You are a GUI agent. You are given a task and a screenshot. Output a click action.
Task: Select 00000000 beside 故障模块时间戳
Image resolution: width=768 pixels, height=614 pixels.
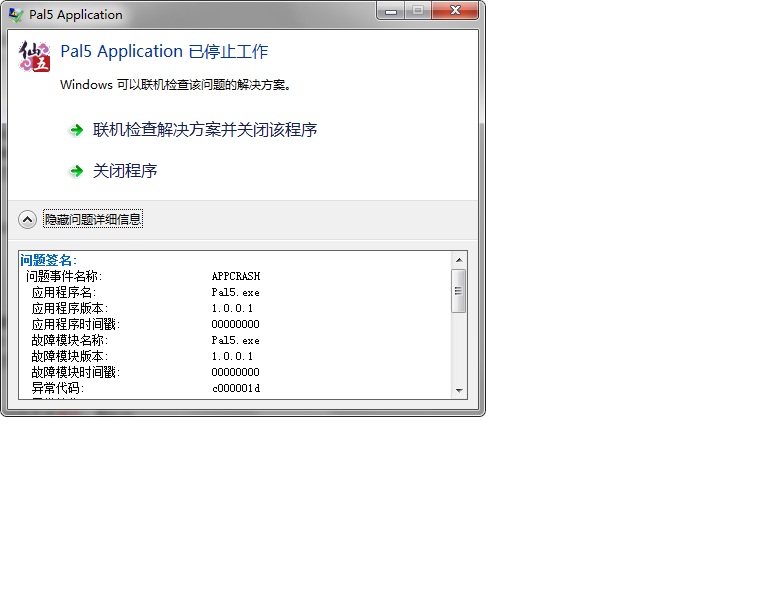(x=236, y=372)
